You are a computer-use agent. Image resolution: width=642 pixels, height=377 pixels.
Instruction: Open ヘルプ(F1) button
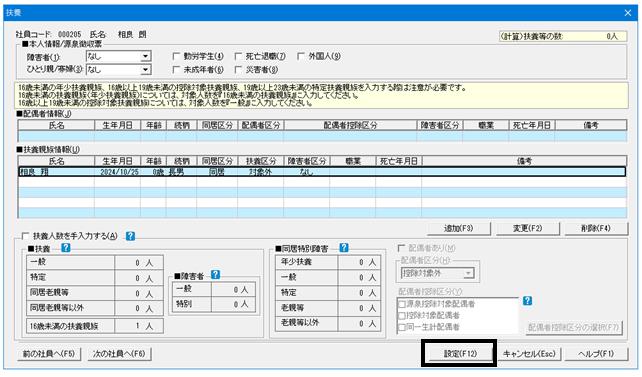[x=596, y=354]
